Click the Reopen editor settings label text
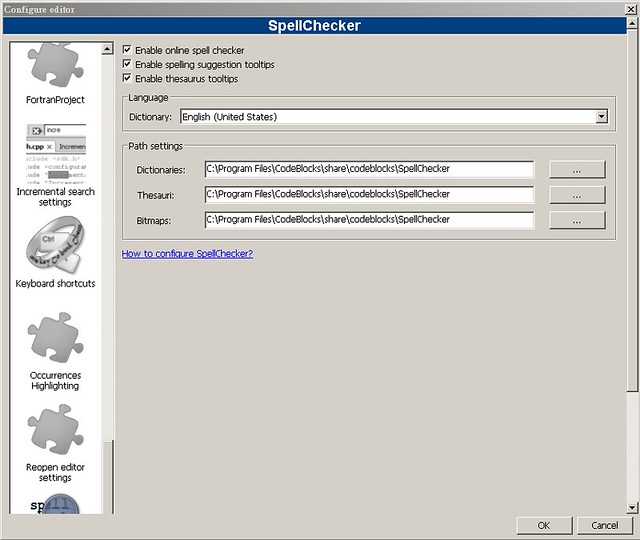This screenshot has width=640, height=540. pos(56,472)
